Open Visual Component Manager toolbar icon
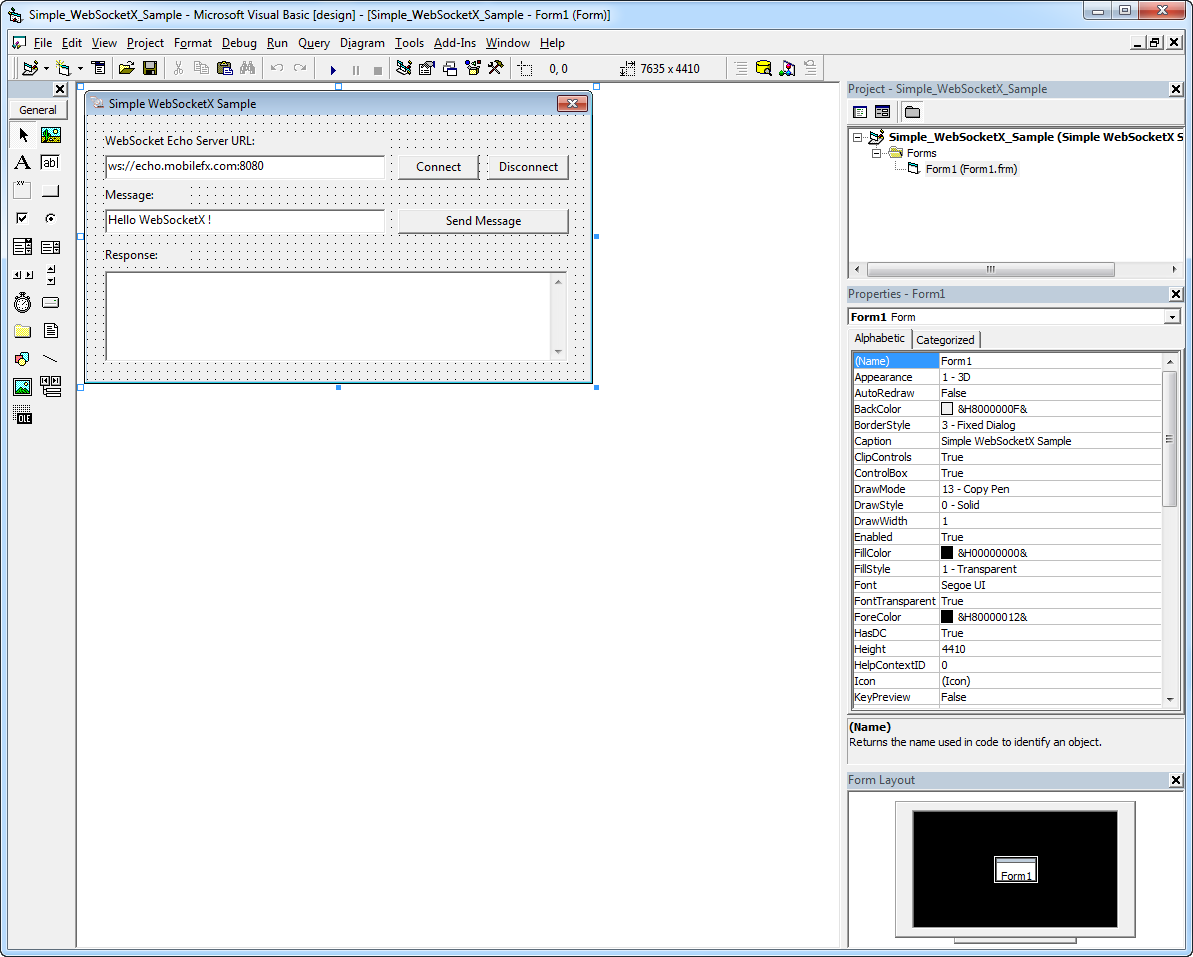Screen dimensions: 1193x957 point(787,68)
